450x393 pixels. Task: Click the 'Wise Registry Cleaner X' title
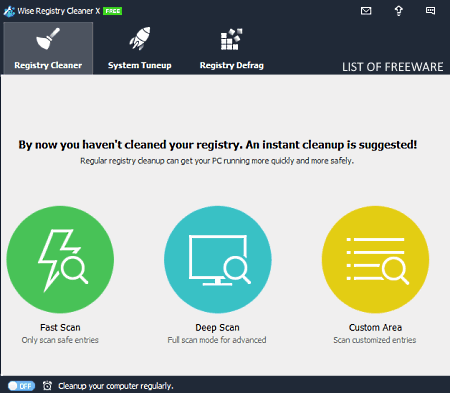59,11
